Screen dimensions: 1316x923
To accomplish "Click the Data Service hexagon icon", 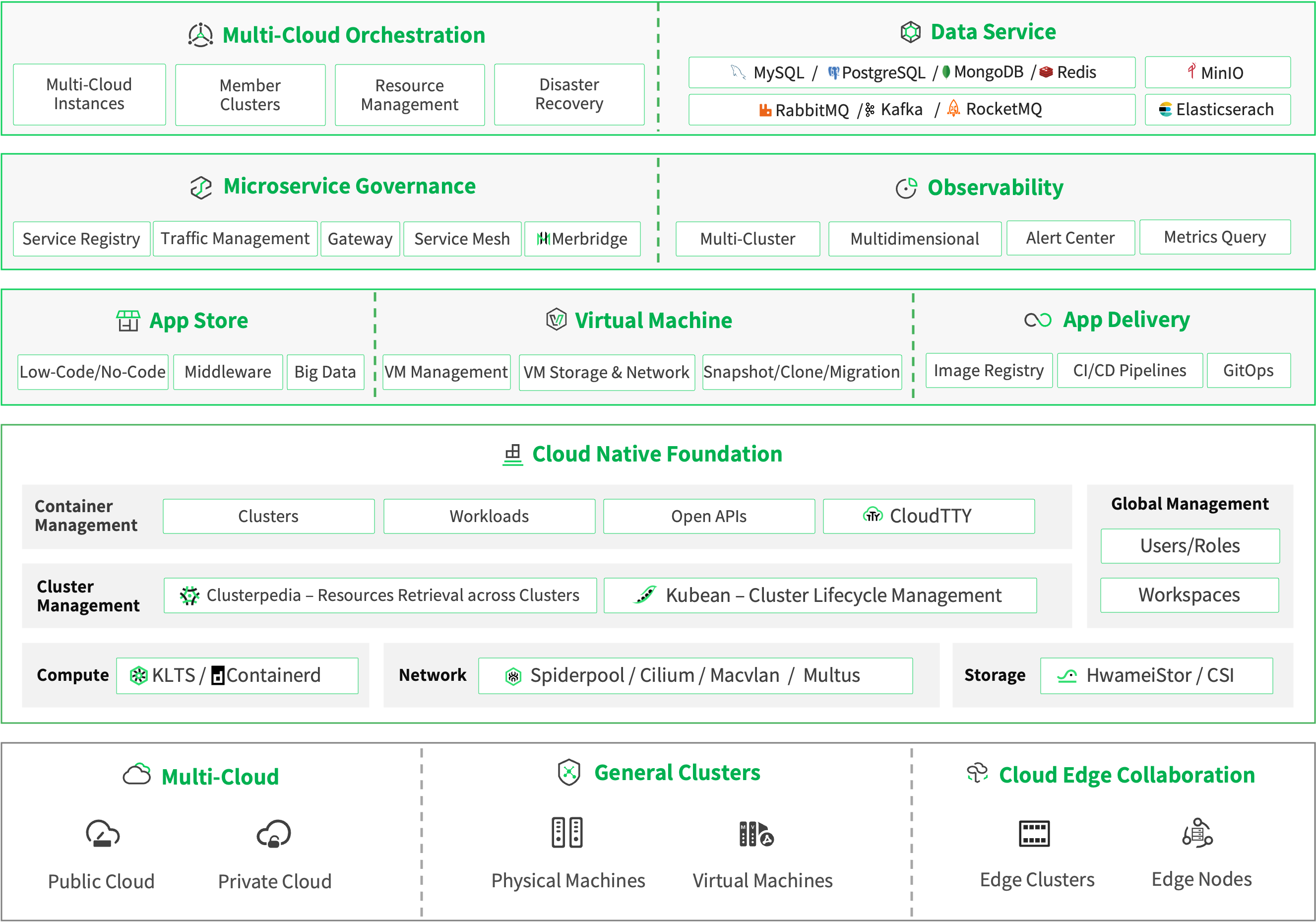I will 910,32.
